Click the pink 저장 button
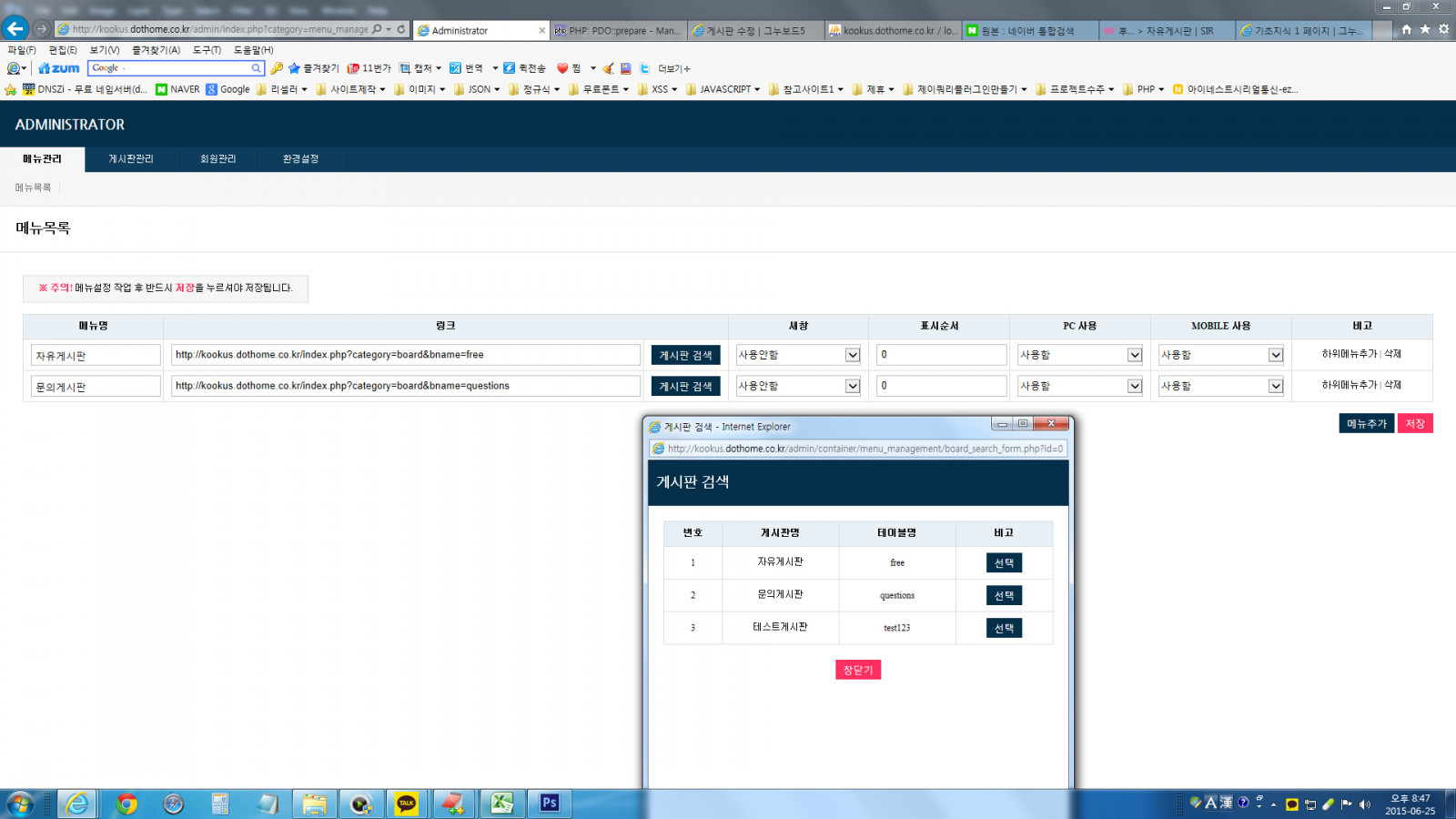 1415,424
